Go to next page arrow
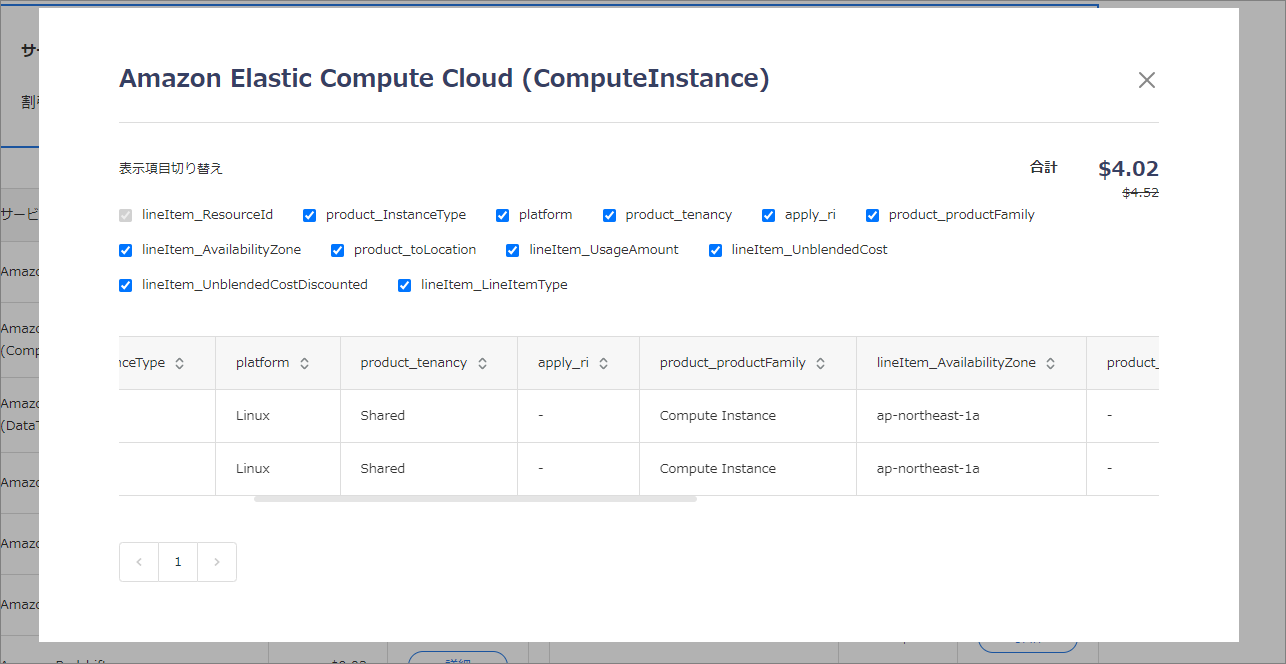The image size is (1286, 664). (217, 562)
